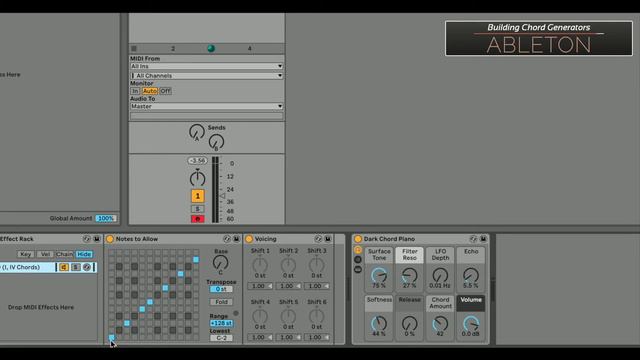Select Global Amount 100% field
The height and width of the screenshot is (360, 640).
click(106, 218)
